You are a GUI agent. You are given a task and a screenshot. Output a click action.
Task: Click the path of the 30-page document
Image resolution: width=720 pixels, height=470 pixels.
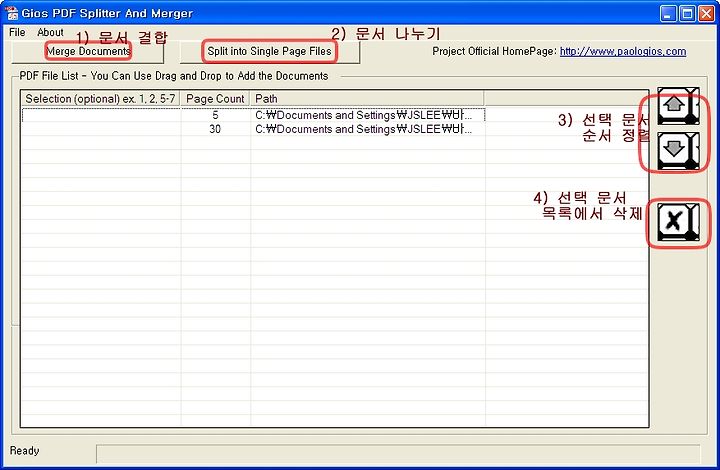pos(363,129)
